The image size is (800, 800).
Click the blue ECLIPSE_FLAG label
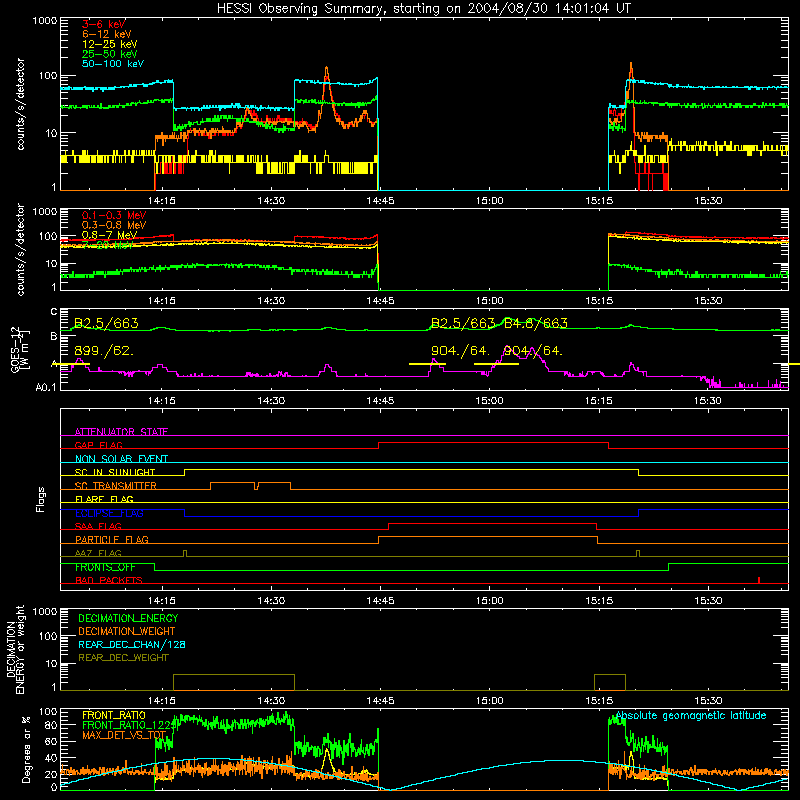coord(109,513)
